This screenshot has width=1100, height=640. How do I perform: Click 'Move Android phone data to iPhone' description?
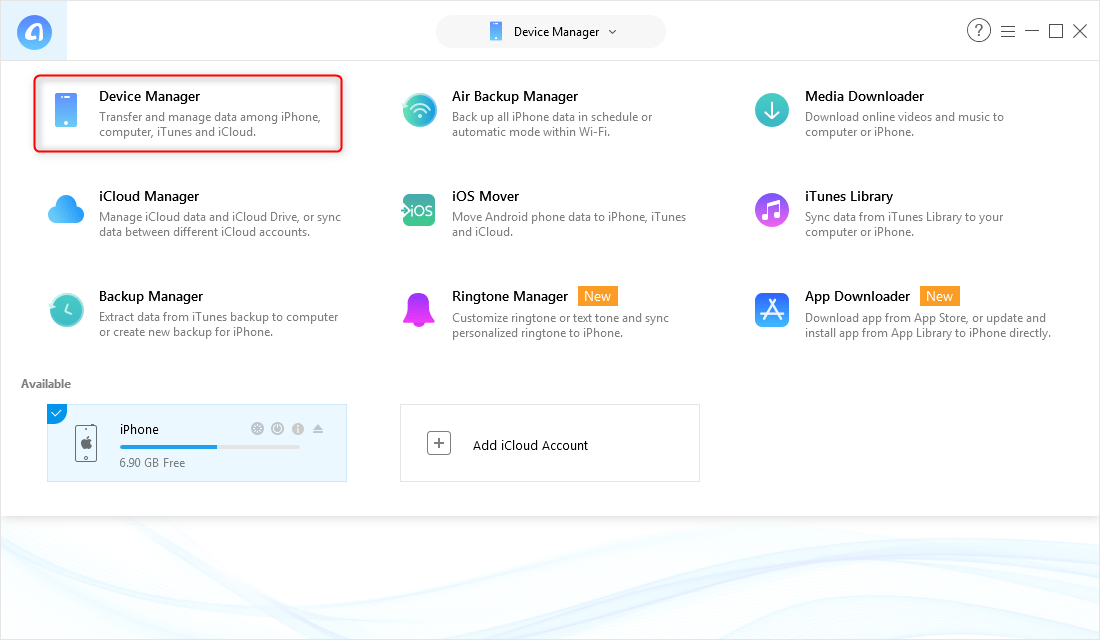(x=569, y=225)
